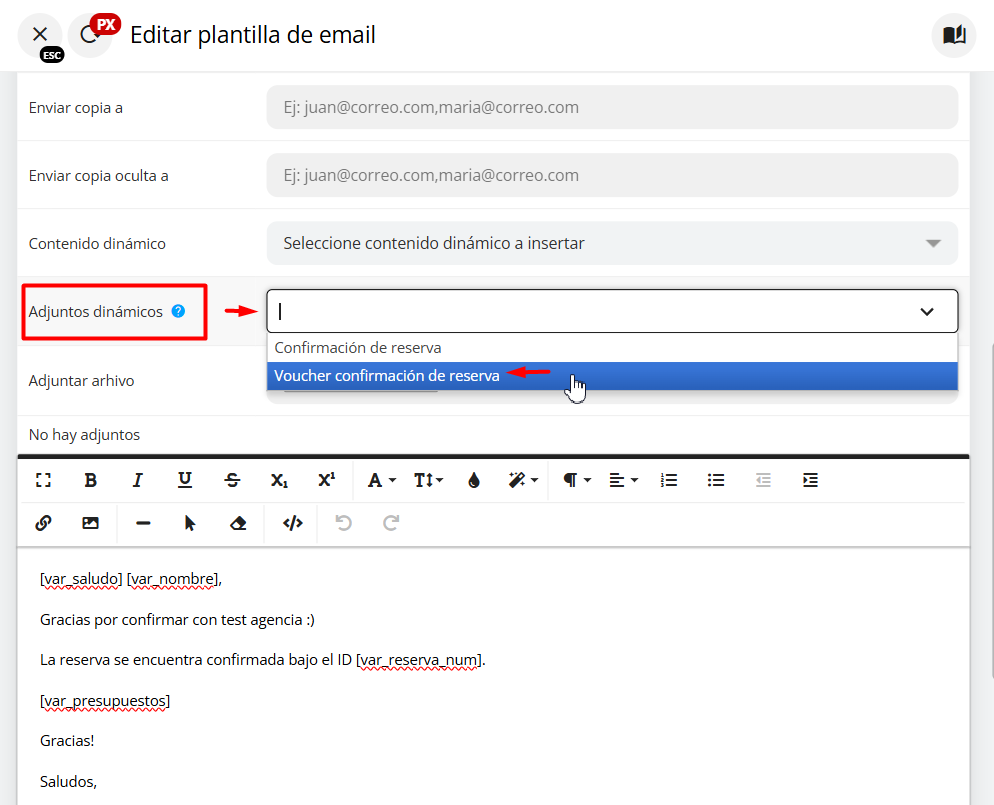Open help tooltip beside Adjuntos dinámicos
Screen dimensions: 994x805
178,311
